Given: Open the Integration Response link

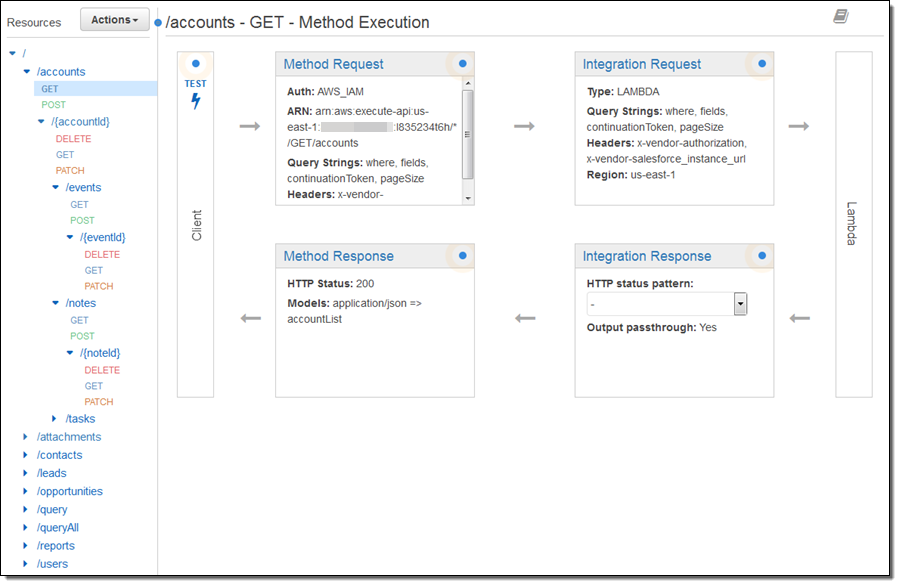Looking at the screenshot, I should [x=646, y=256].
